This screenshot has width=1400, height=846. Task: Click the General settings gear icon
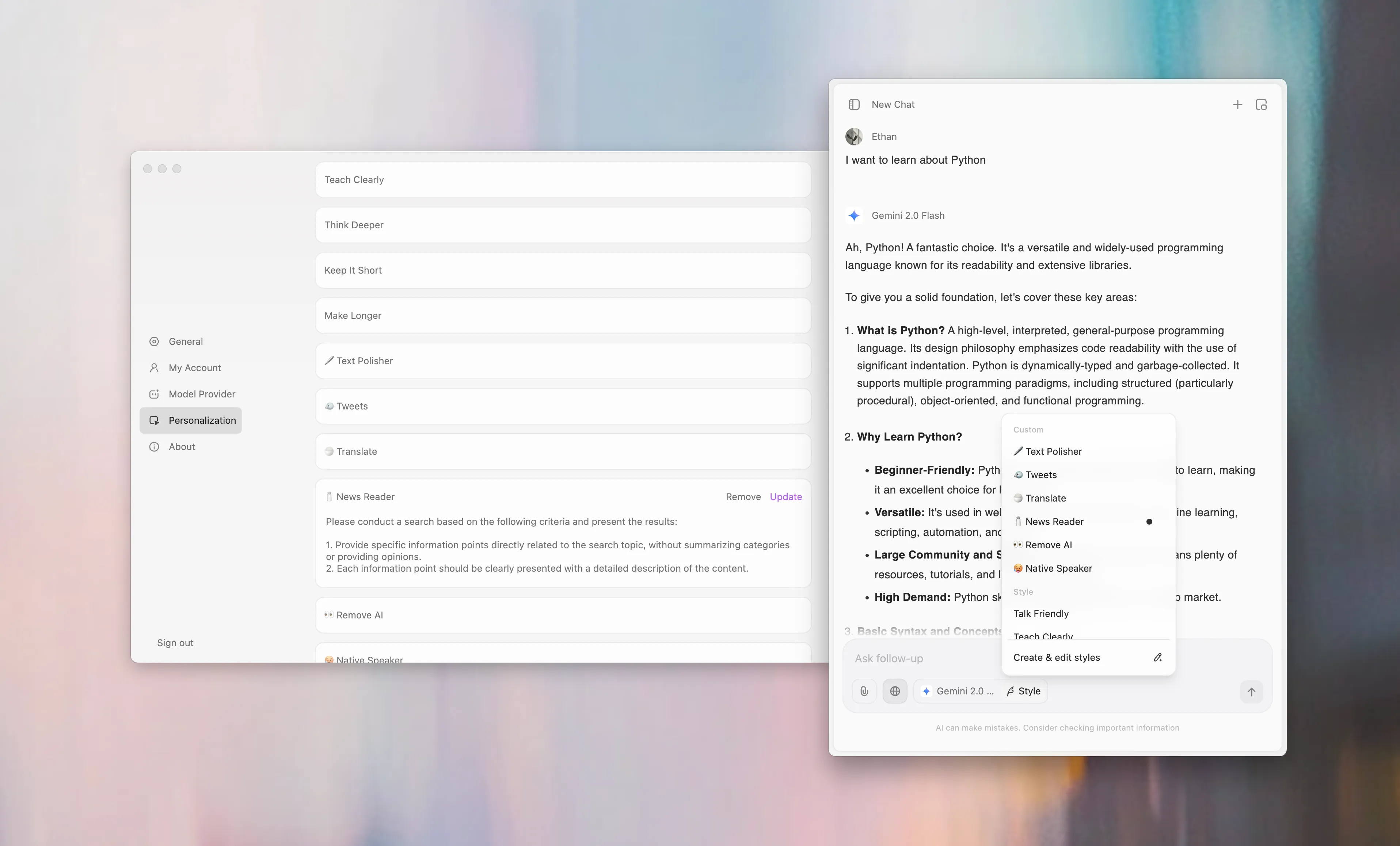[155, 342]
